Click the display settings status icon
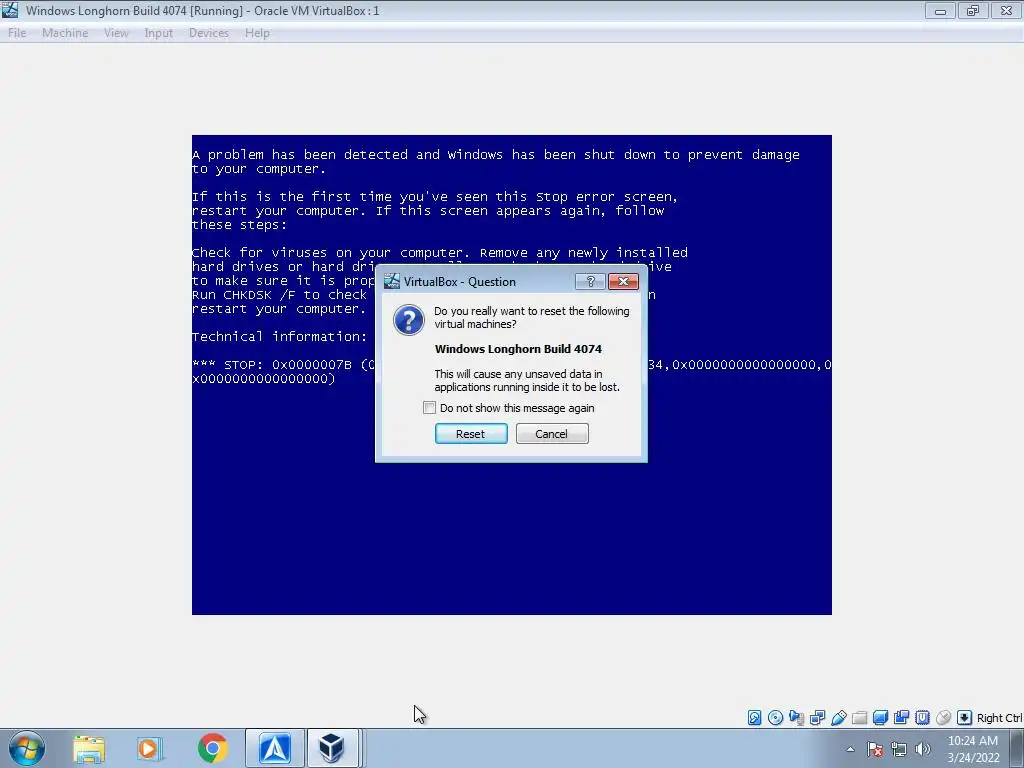 880,718
